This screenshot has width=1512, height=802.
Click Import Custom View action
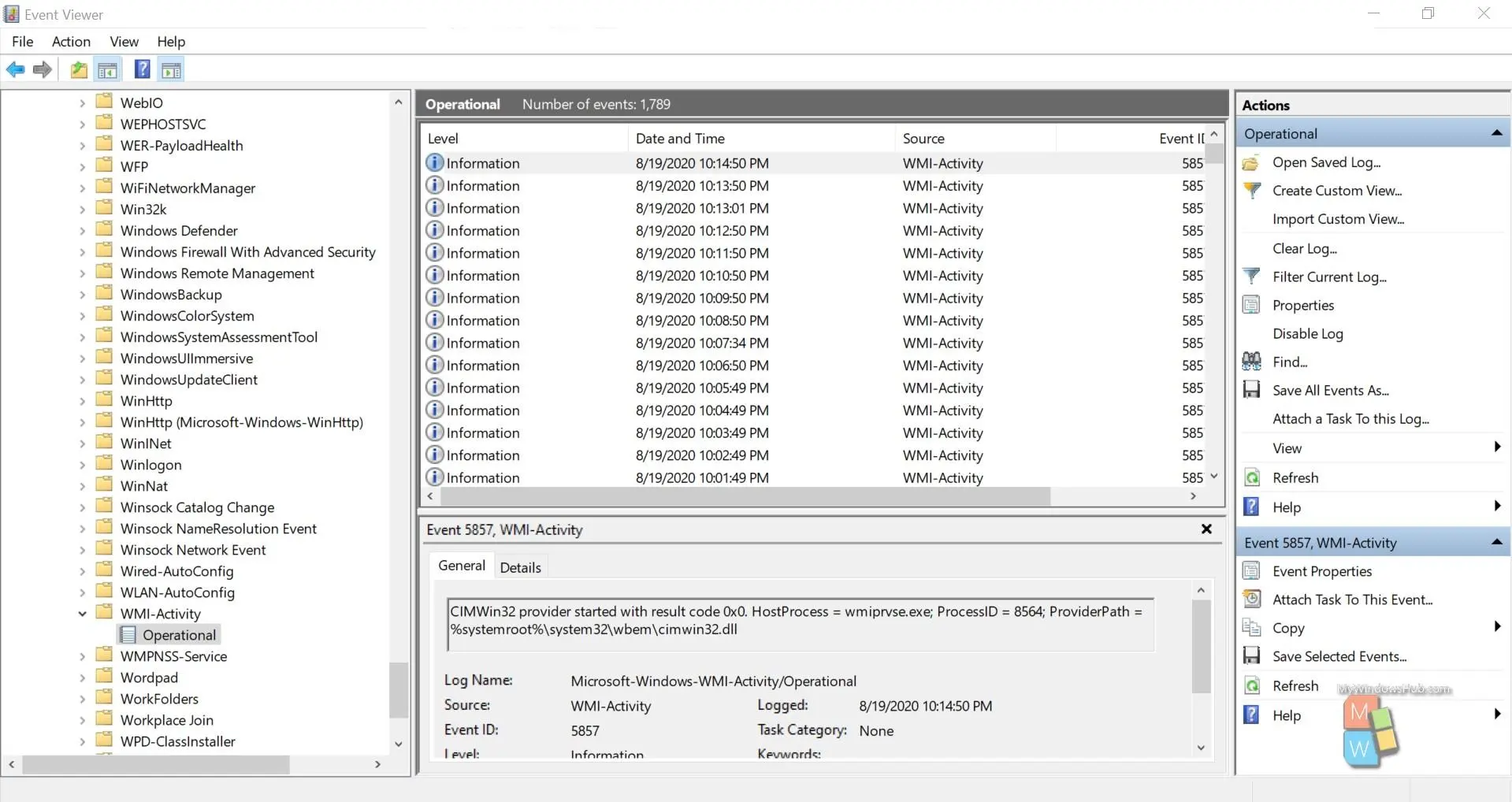1338,219
